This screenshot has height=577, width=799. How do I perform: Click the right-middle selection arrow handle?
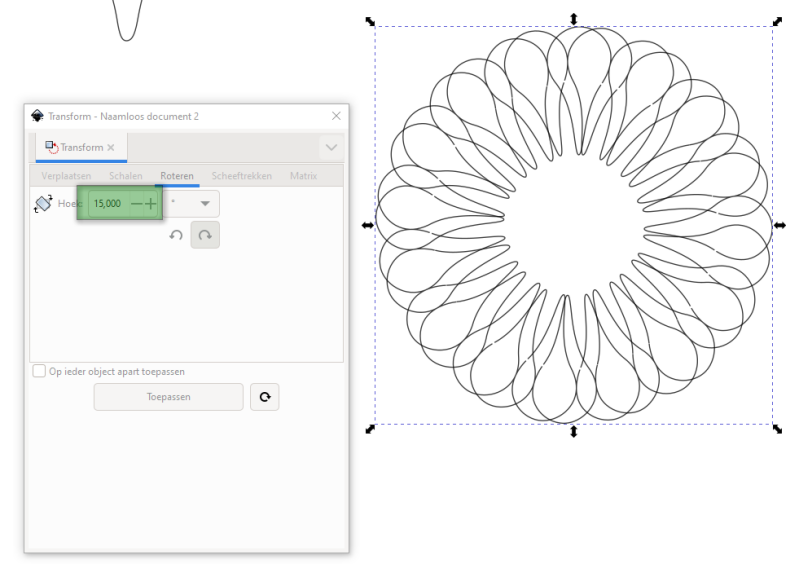[x=780, y=225]
